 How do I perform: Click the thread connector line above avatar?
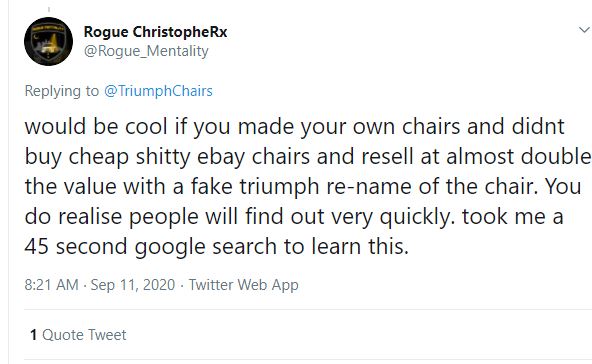(49, 9)
